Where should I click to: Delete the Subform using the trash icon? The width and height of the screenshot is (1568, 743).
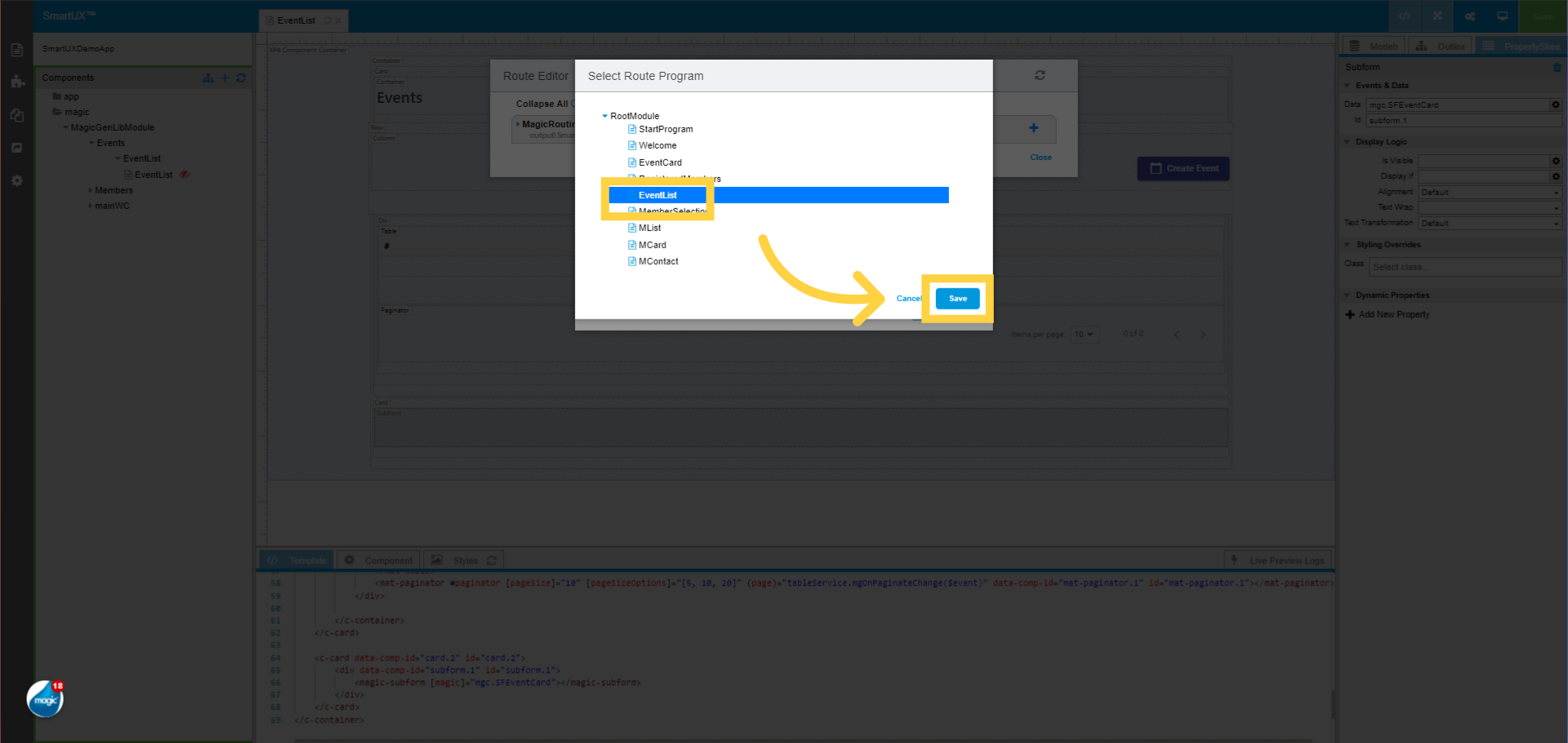pyautogui.click(x=1556, y=67)
